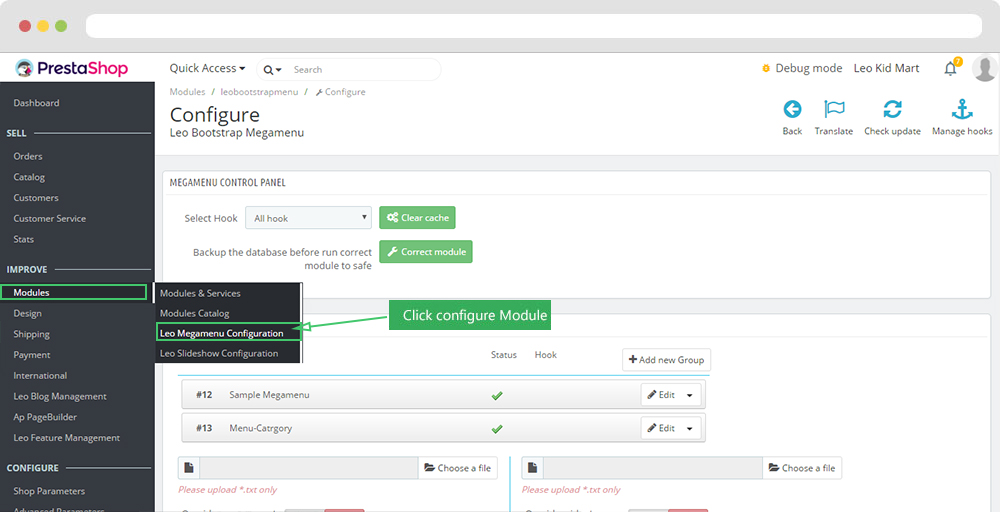
Task: Click the Back arrow icon
Action: pyautogui.click(x=792, y=110)
